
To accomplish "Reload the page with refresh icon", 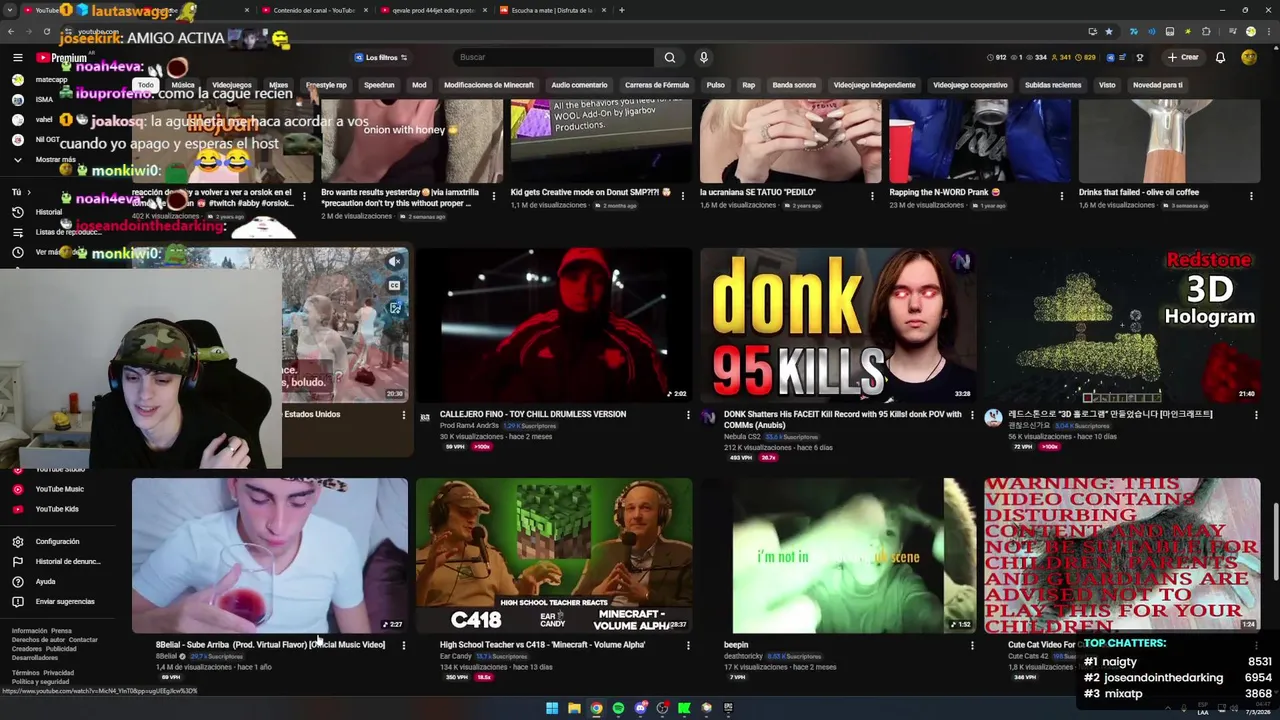I will click(x=47, y=31).
